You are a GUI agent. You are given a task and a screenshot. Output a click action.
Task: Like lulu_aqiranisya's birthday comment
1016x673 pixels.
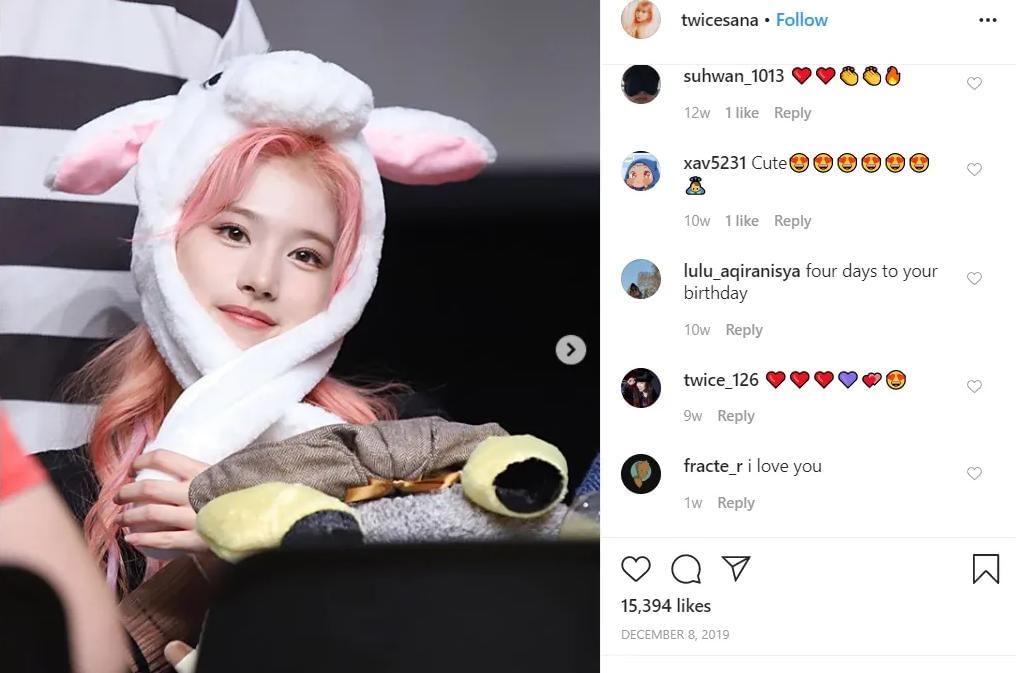[974, 278]
